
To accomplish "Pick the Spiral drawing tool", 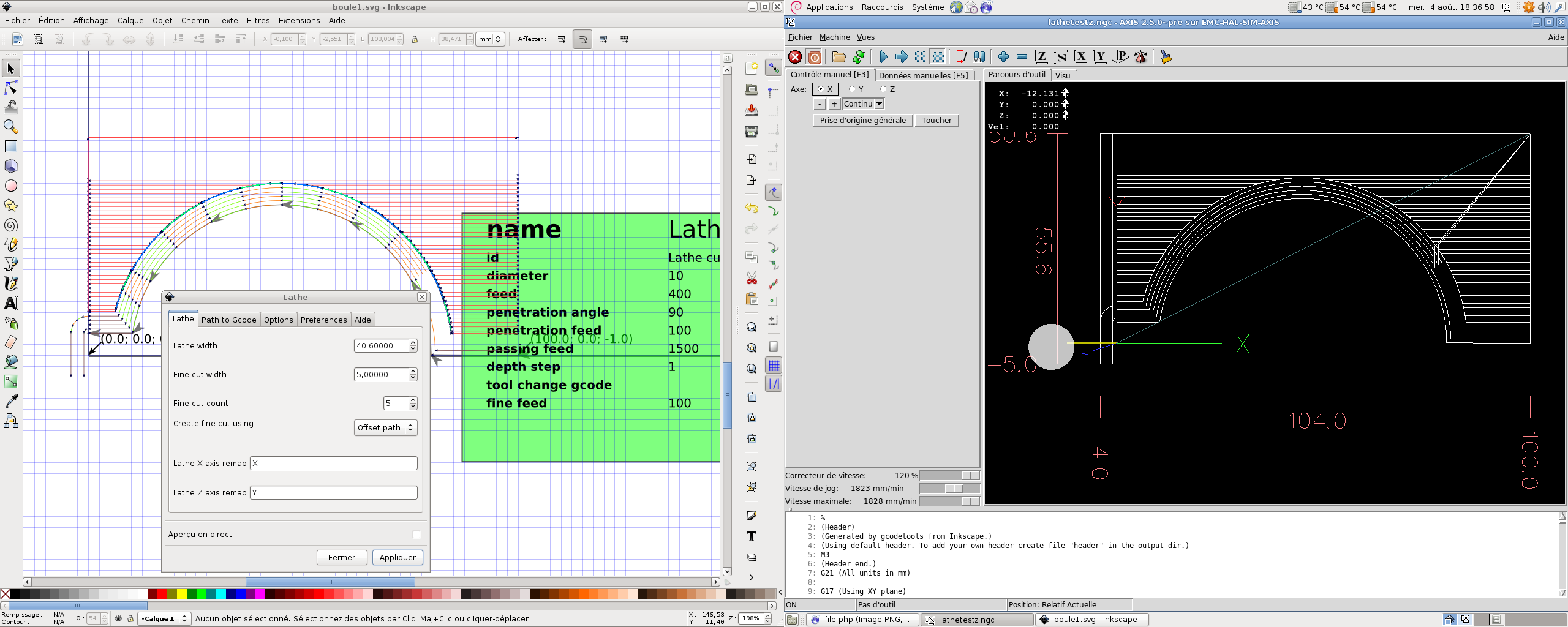I will (x=10, y=225).
